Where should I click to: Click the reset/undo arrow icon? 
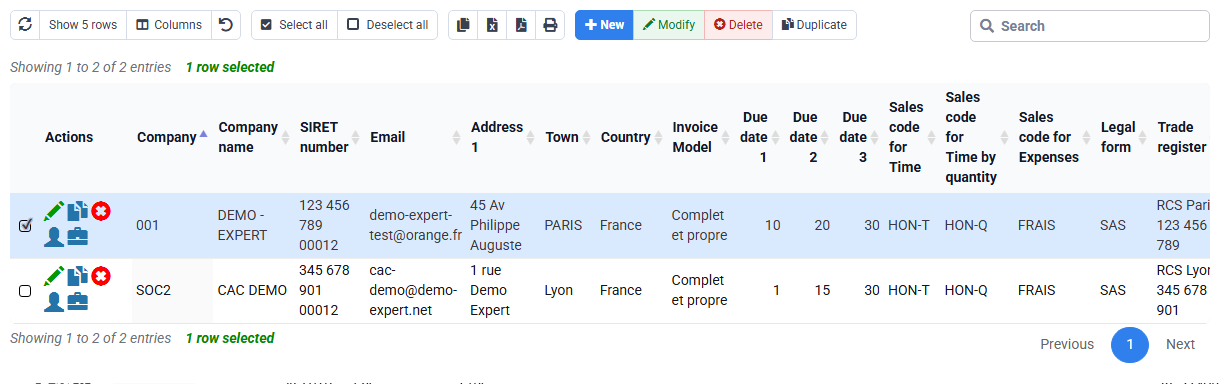[227, 25]
